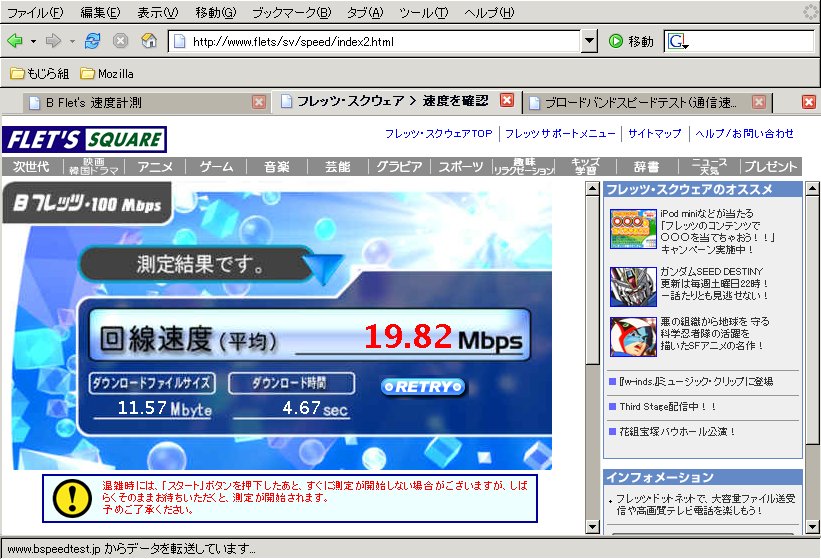
Task: Open the ブックマーク(B) menu
Action: pos(292,13)
